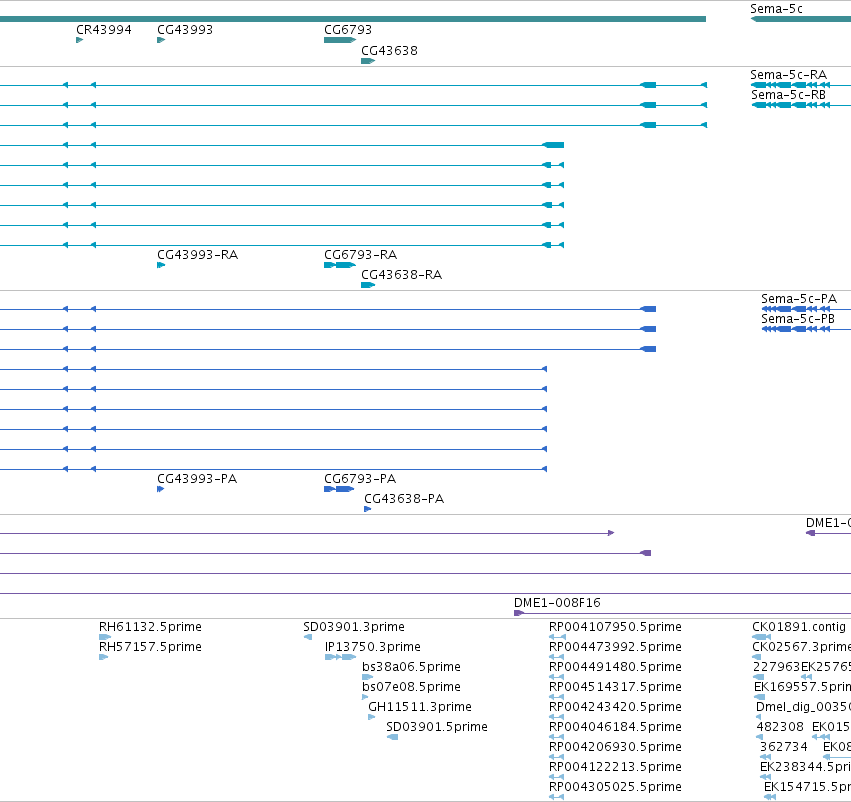851x802 pixels.
Task: Click the DME1-008F16 purple start glyph
Action: tap(518, 613)
